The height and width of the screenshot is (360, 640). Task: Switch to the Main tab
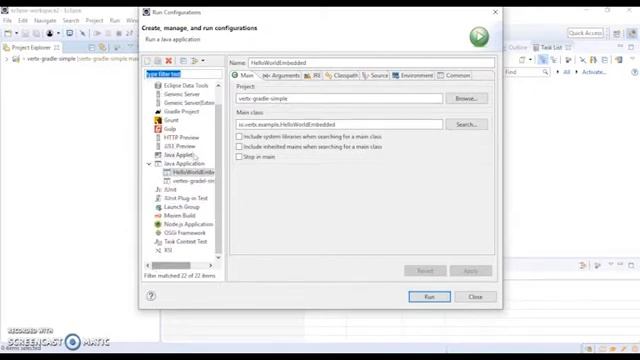[243, 76]
